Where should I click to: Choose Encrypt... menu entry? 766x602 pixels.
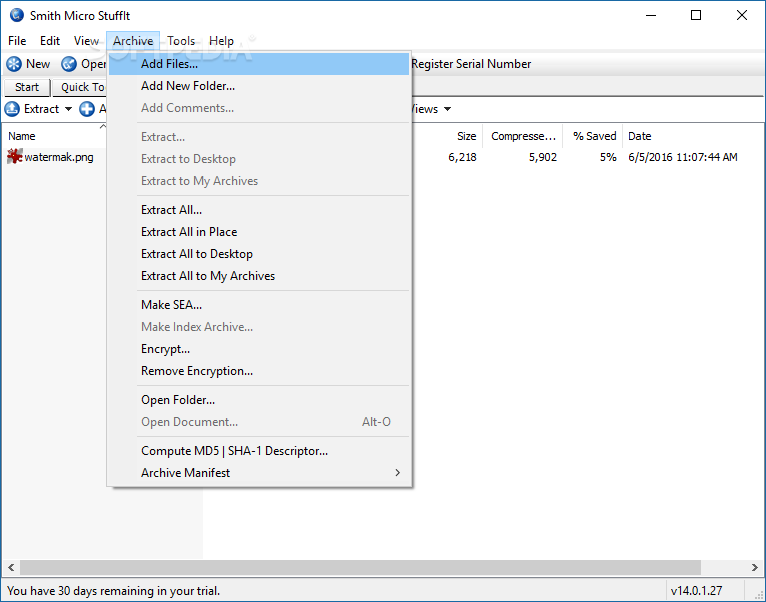click(259, 349)
